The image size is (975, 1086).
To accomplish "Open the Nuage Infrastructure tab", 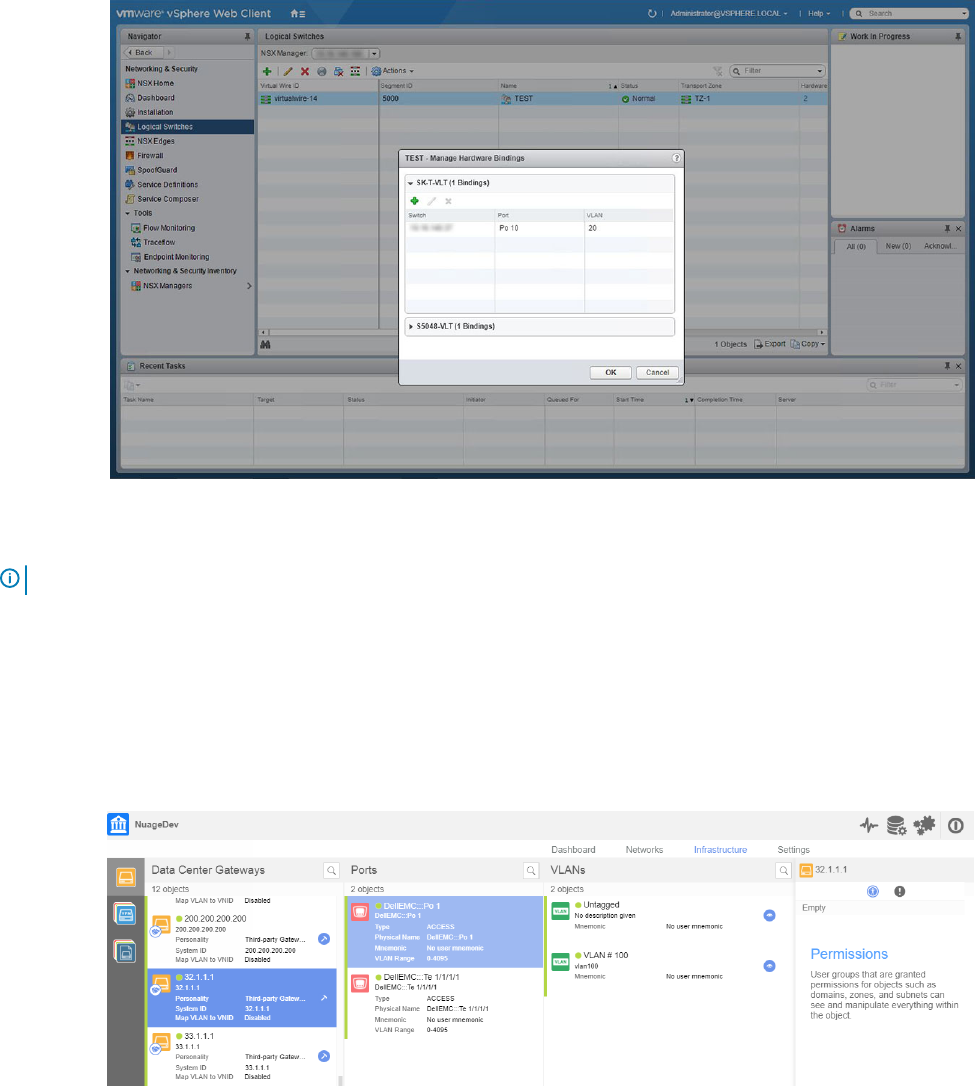I will (x=720, y=850).
